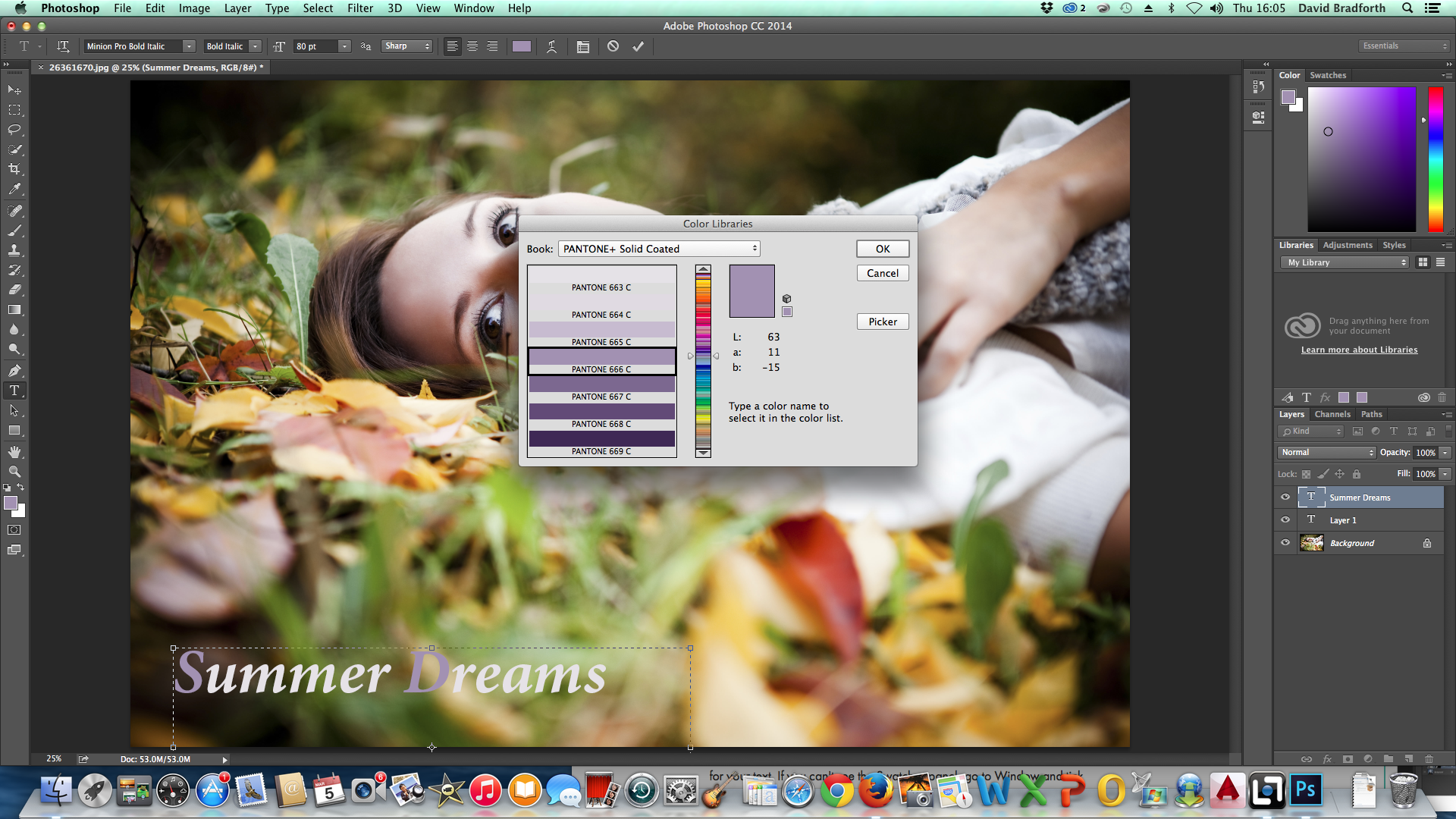Select the Crop tool

coord(14,169)
